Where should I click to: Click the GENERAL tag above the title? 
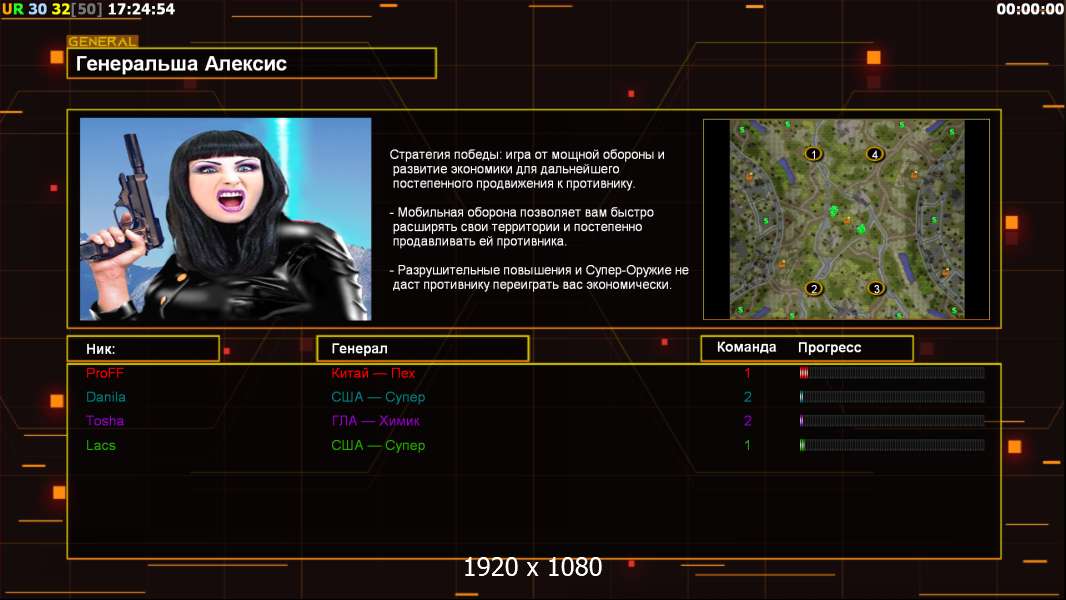tap(102, 42)
